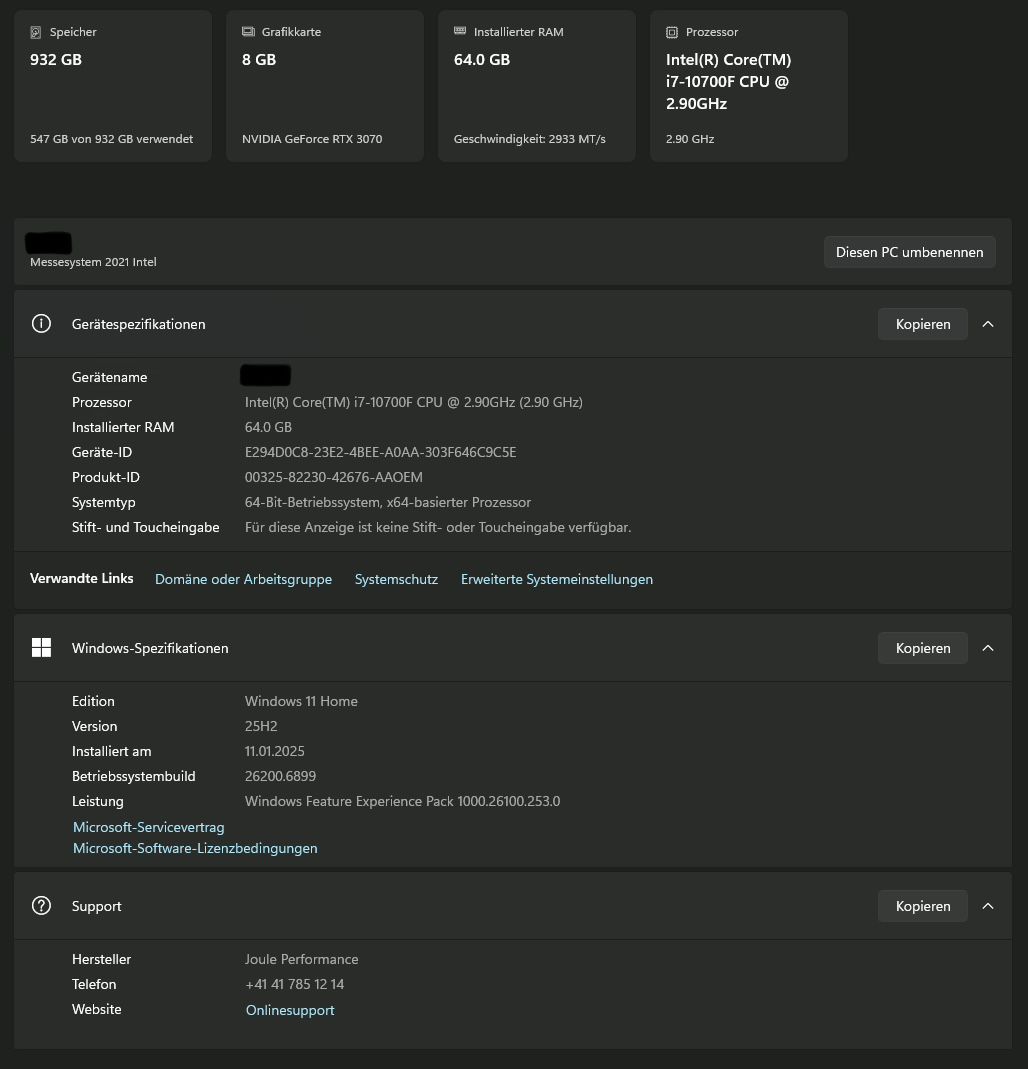Click the Gerätespezifikationen Prozessor value
Viewport: 1028px width, 1069px height.
coord(414,402)
